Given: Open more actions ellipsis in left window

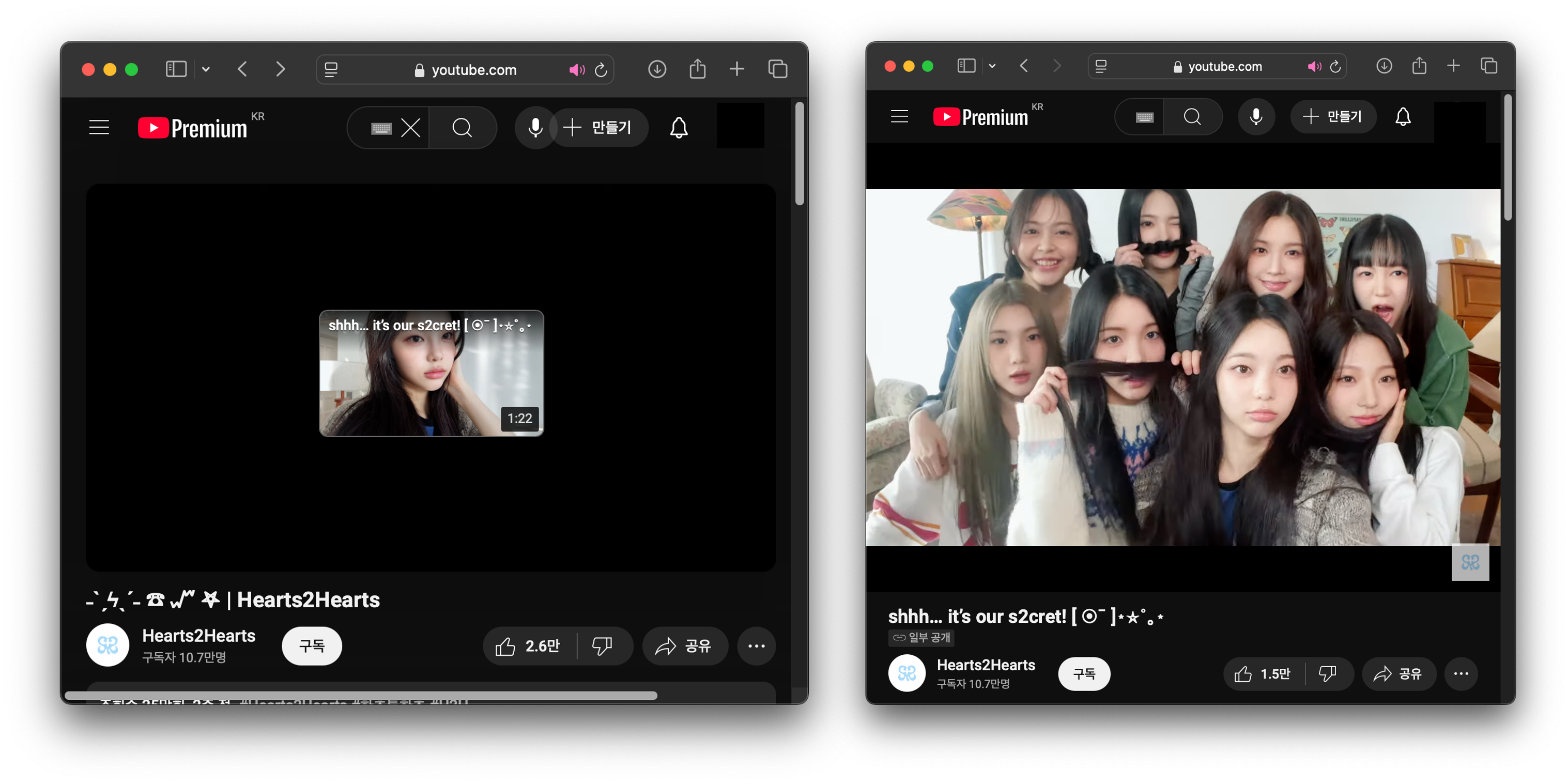Looking at the screenshot, I should click(756, 646).
